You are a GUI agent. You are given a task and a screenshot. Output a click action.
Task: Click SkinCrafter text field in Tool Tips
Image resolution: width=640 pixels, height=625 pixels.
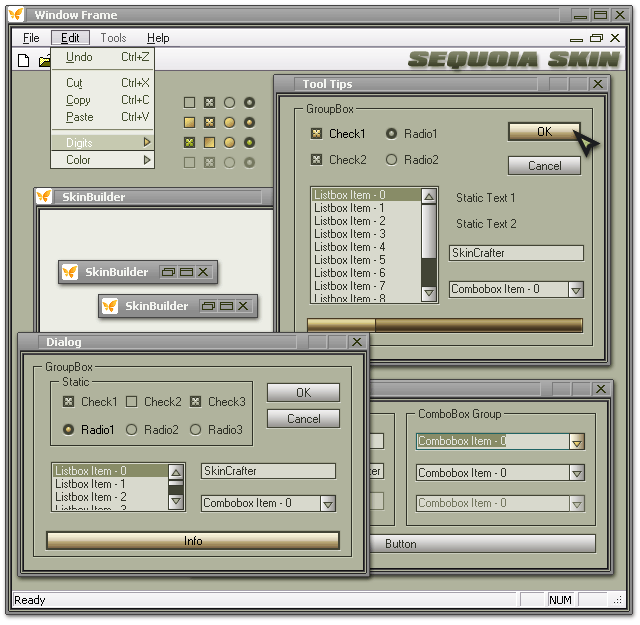click(516, 253)
